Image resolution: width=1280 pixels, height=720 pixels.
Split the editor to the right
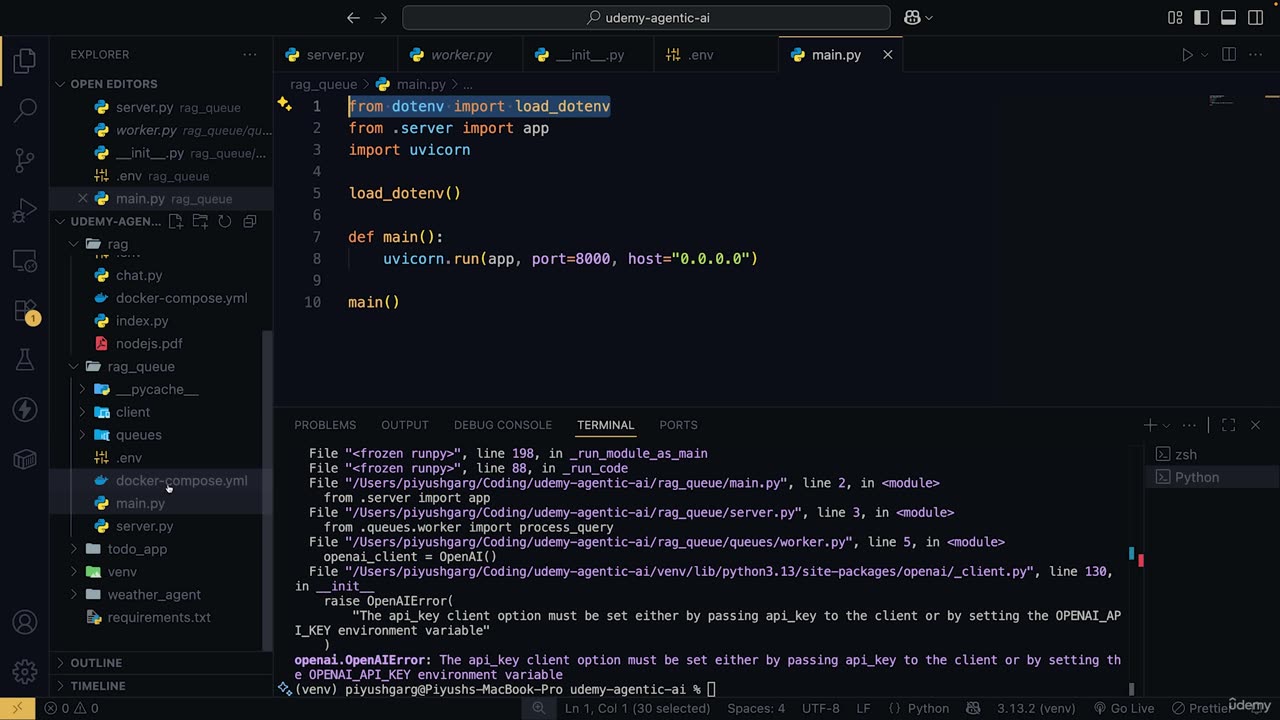tap(1229, 55)
